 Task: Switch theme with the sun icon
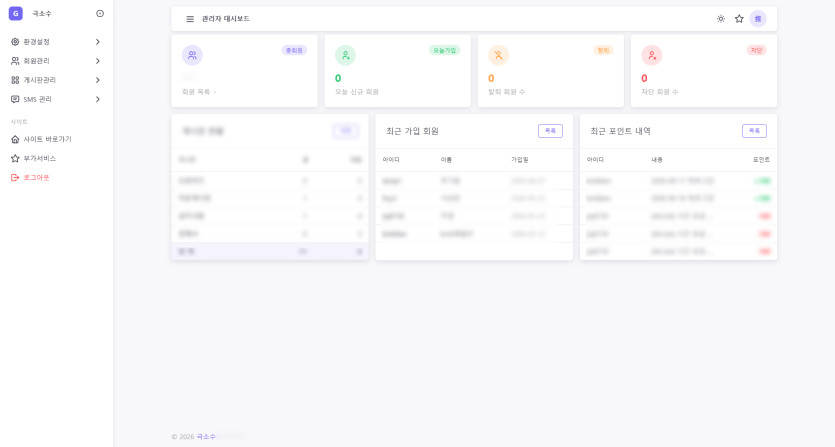pos(721,19)
